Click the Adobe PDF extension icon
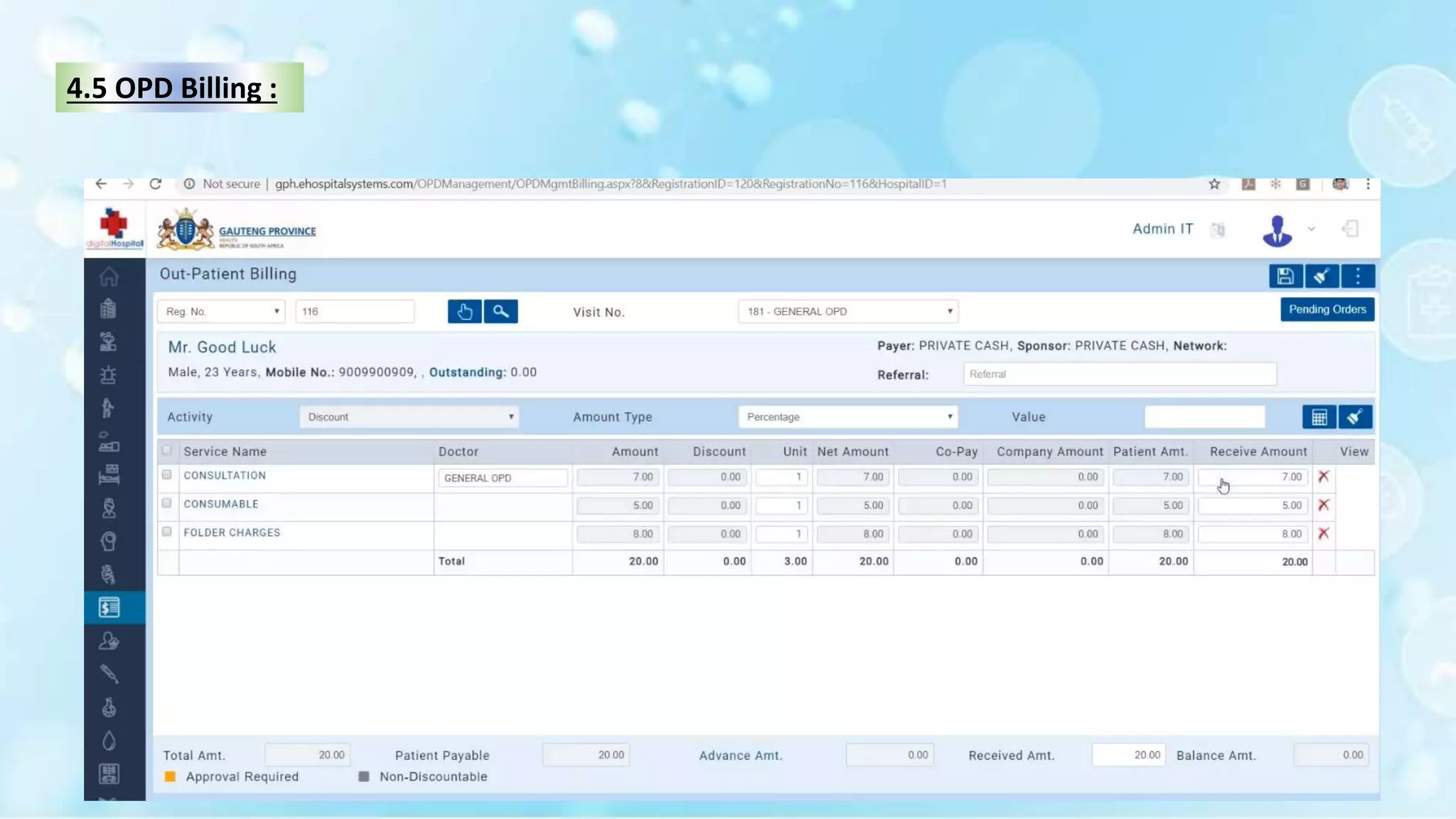 coord(1248,184)
